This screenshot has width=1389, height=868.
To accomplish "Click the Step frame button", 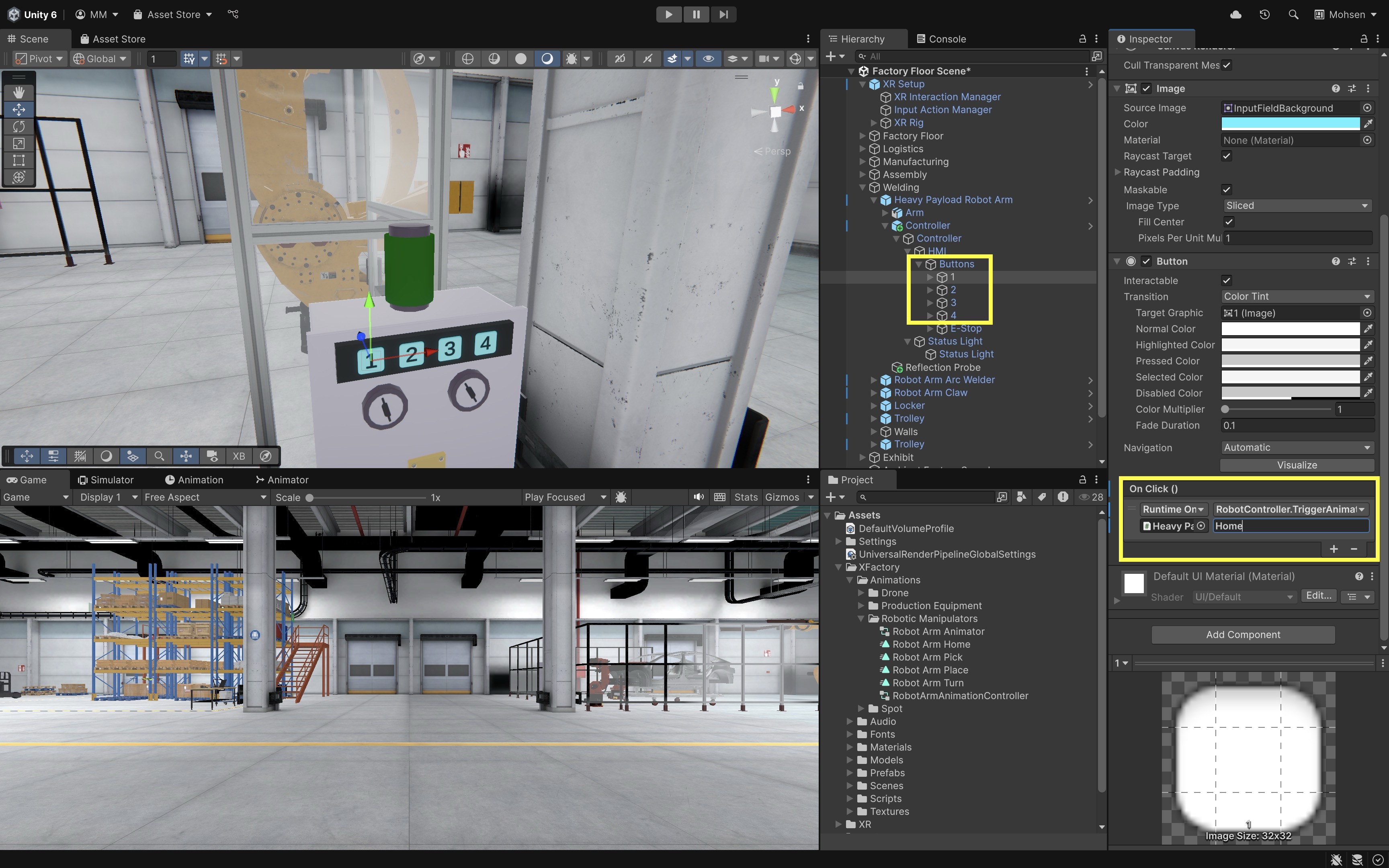I will (723, 14).
